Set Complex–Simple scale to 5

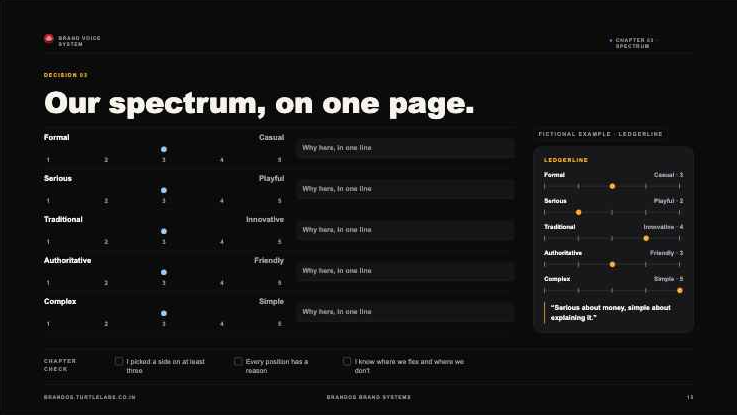[x=279, y=323]
